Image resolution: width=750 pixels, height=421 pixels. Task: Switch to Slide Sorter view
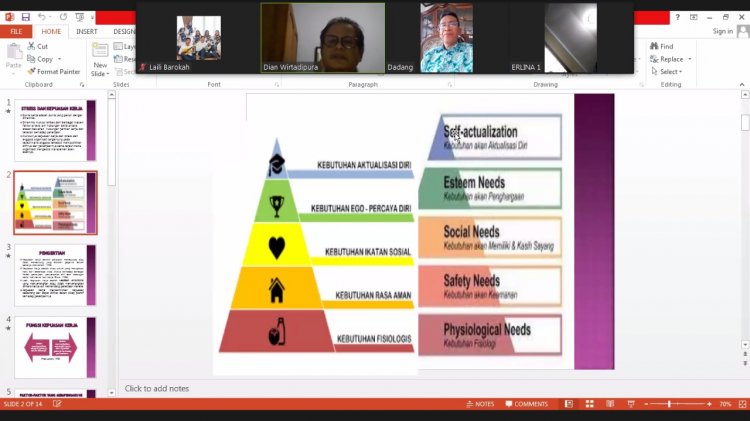click(x=591, y=404)
